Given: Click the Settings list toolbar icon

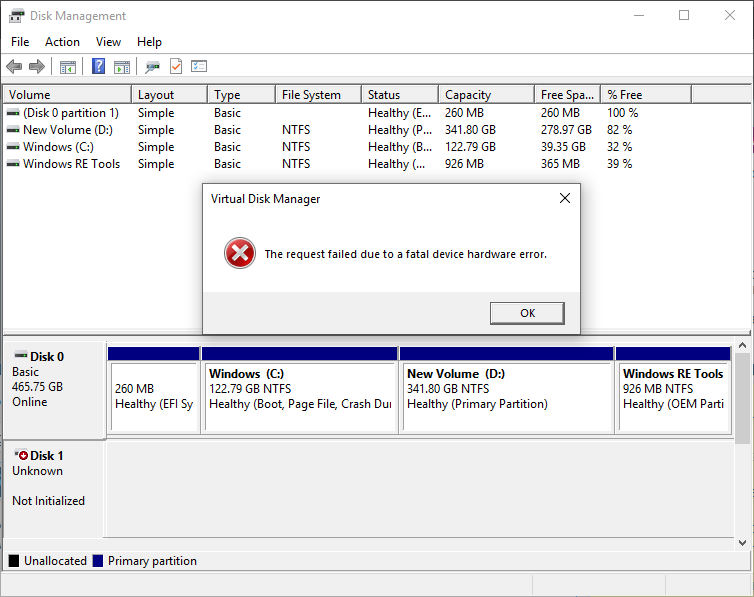Looking at the screenshot, I should tap(199, 66).
